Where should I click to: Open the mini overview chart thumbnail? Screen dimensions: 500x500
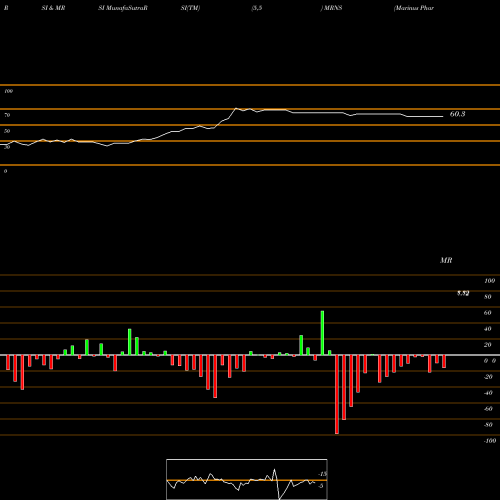[x=247, y=479]
